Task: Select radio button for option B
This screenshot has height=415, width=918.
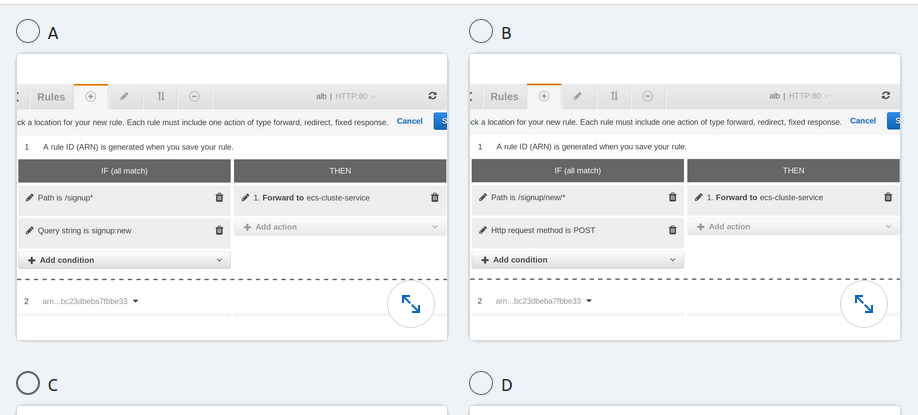Action: tap(481, 32)
